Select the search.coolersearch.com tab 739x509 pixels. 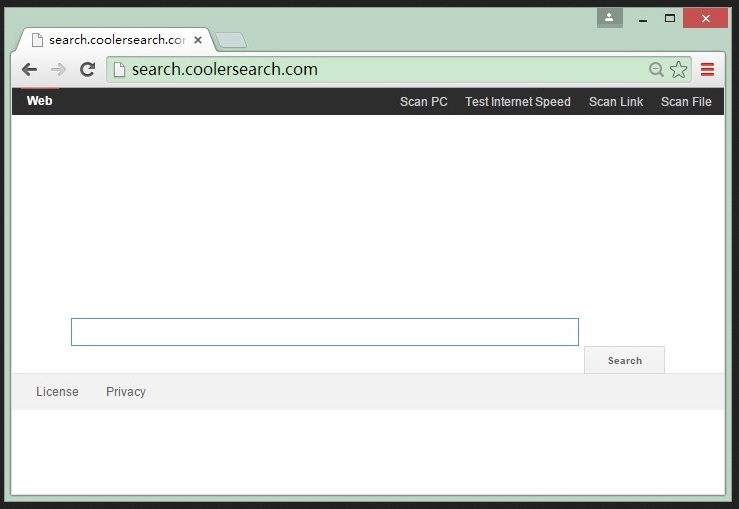tap(116, 40)
